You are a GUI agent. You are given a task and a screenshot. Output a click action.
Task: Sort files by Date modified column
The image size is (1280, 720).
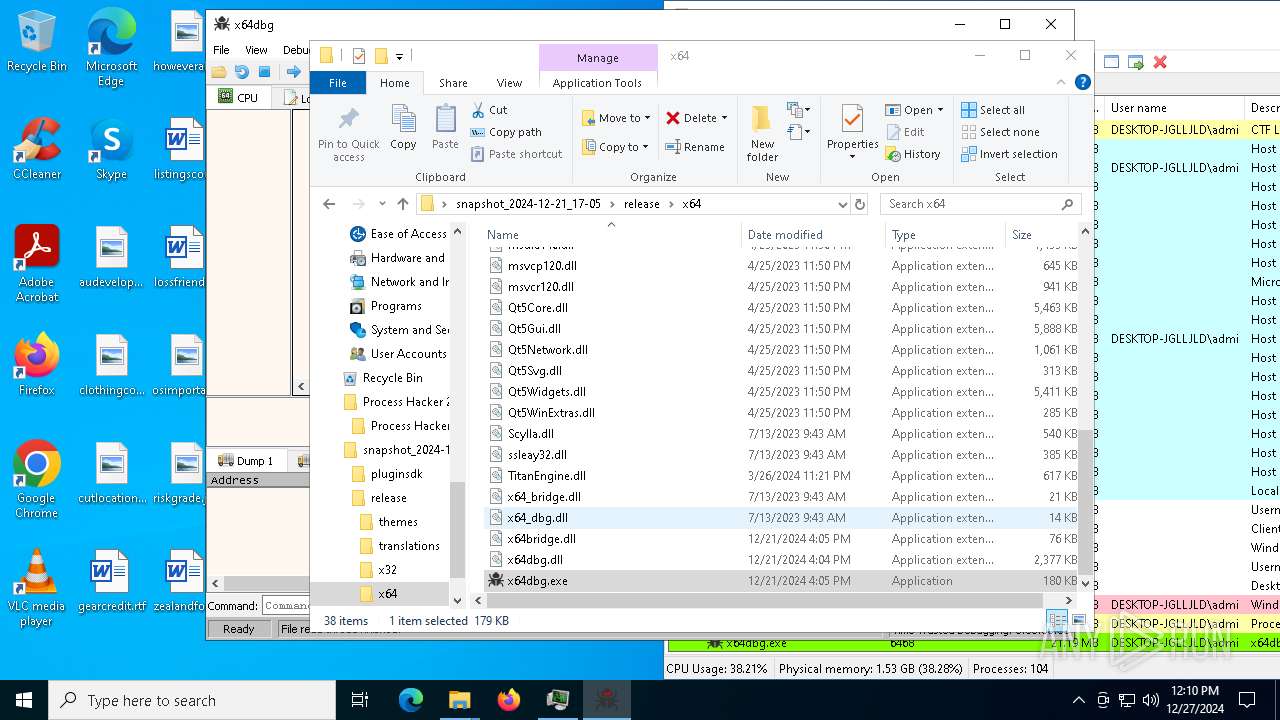click(813, 235)
